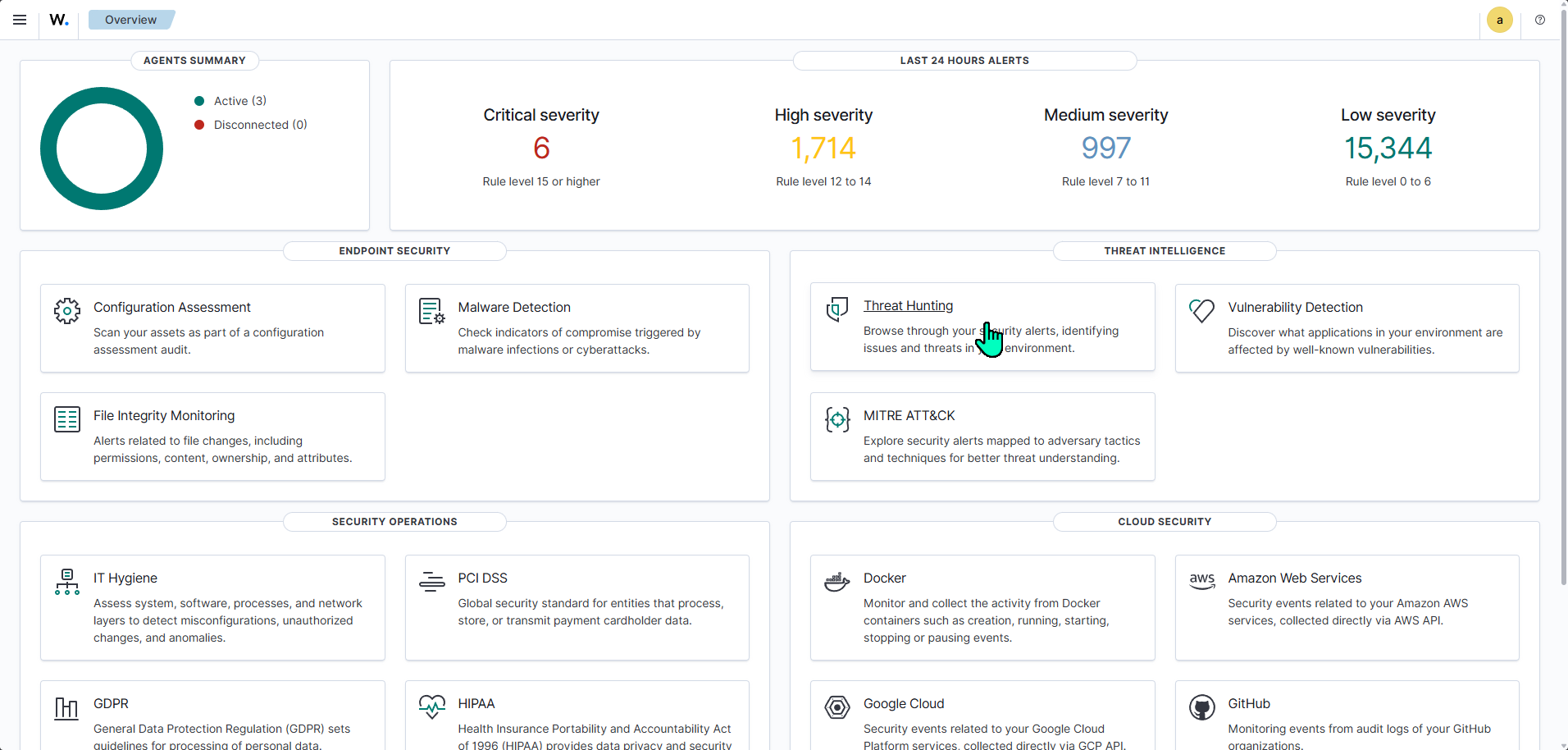Open File Integrity Monitoring title
Image resolution: width=1568 pixels, height=750 pixels.
tap(164, 415)
